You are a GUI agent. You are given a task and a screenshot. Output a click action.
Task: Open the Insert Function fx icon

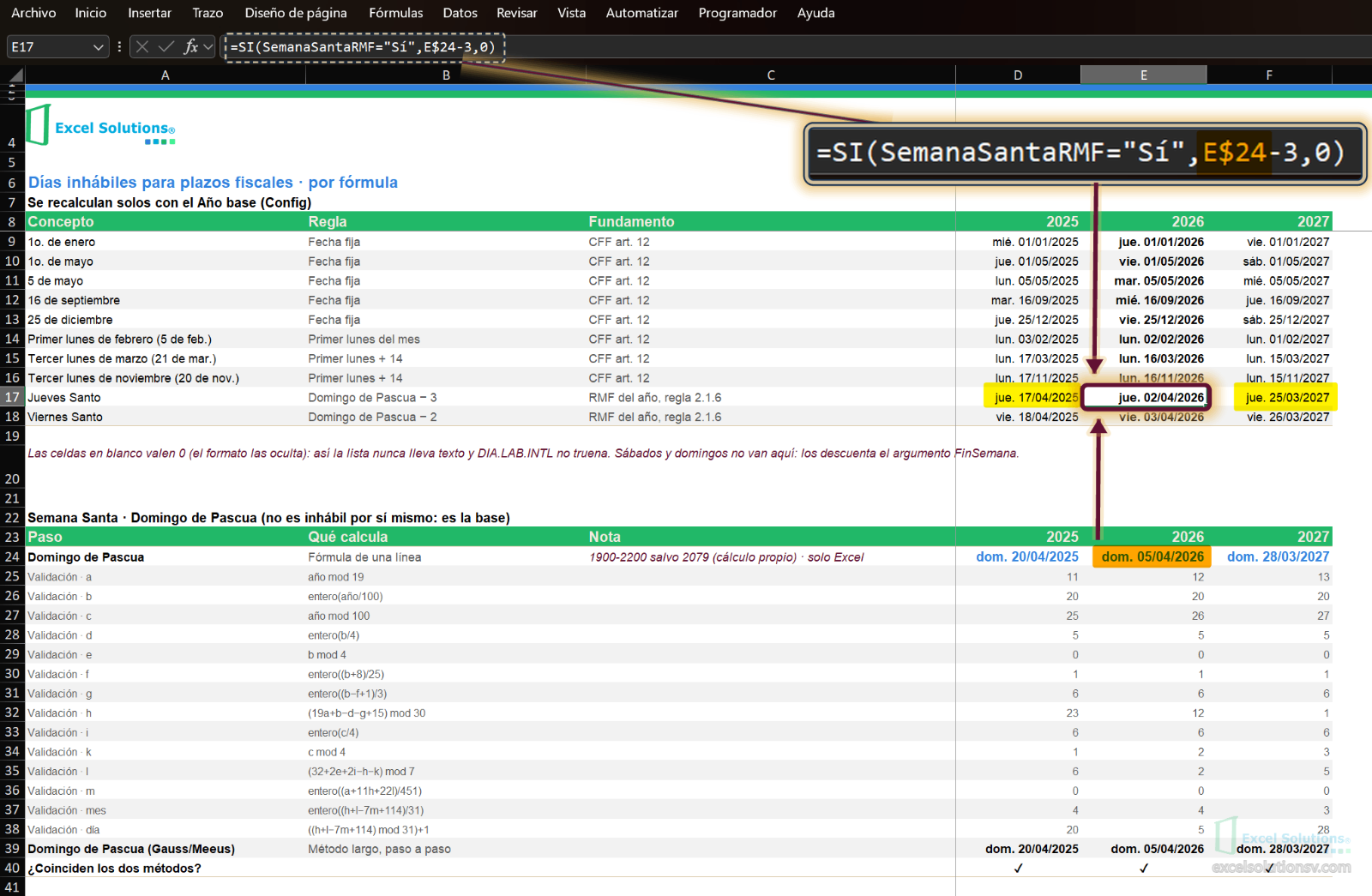coord(190,47)
